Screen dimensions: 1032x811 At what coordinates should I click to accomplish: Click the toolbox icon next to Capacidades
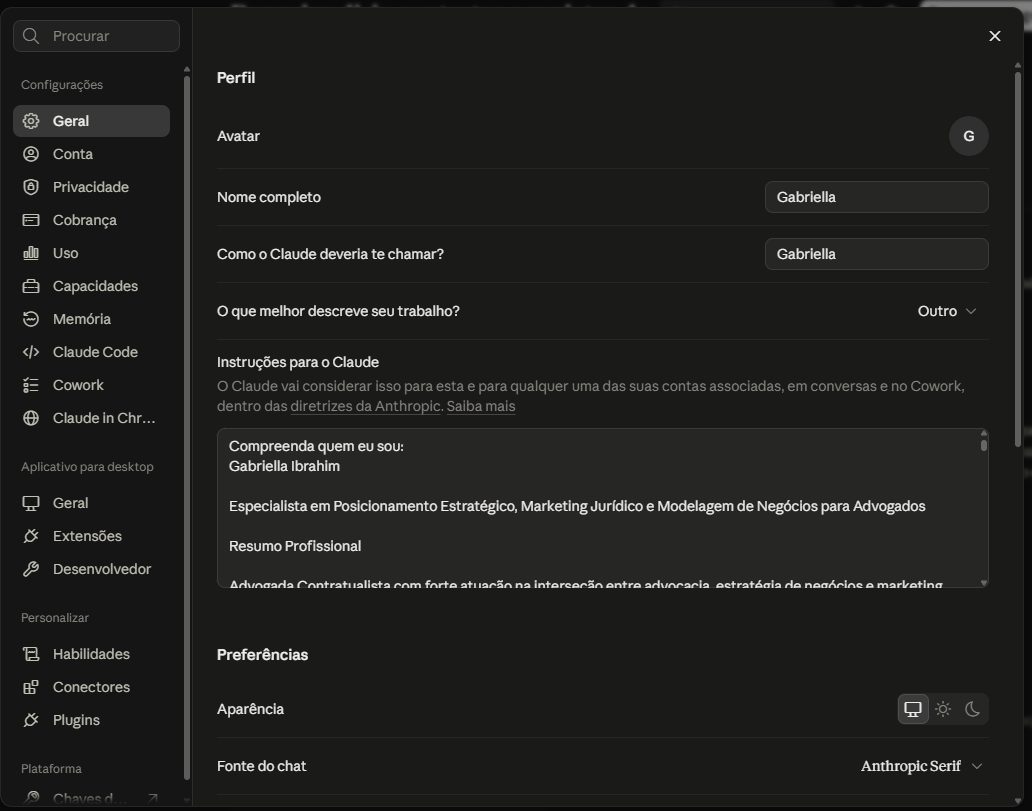point(31,286)
